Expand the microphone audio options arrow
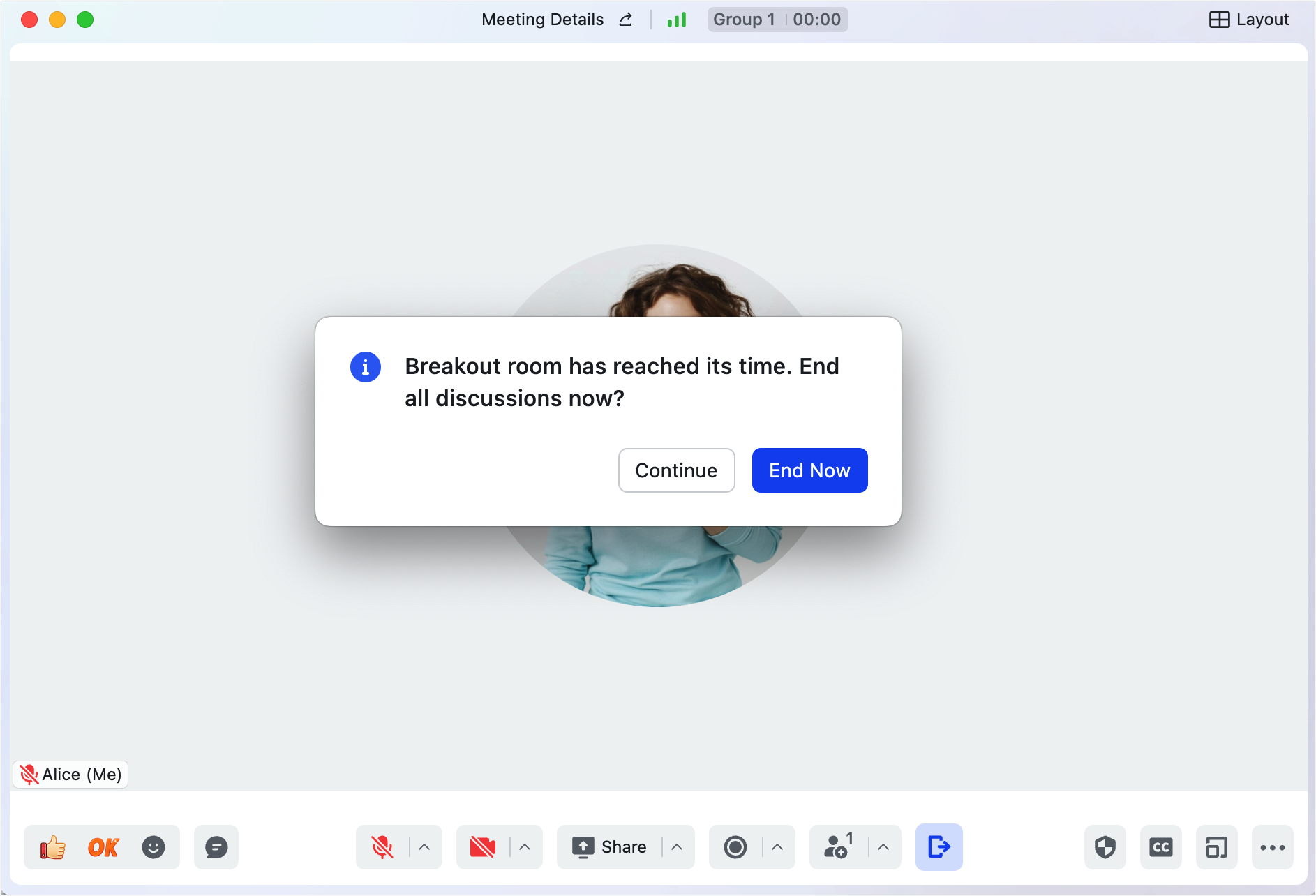This screenshot has height=896, width=1316. click(x=424, y=848)
